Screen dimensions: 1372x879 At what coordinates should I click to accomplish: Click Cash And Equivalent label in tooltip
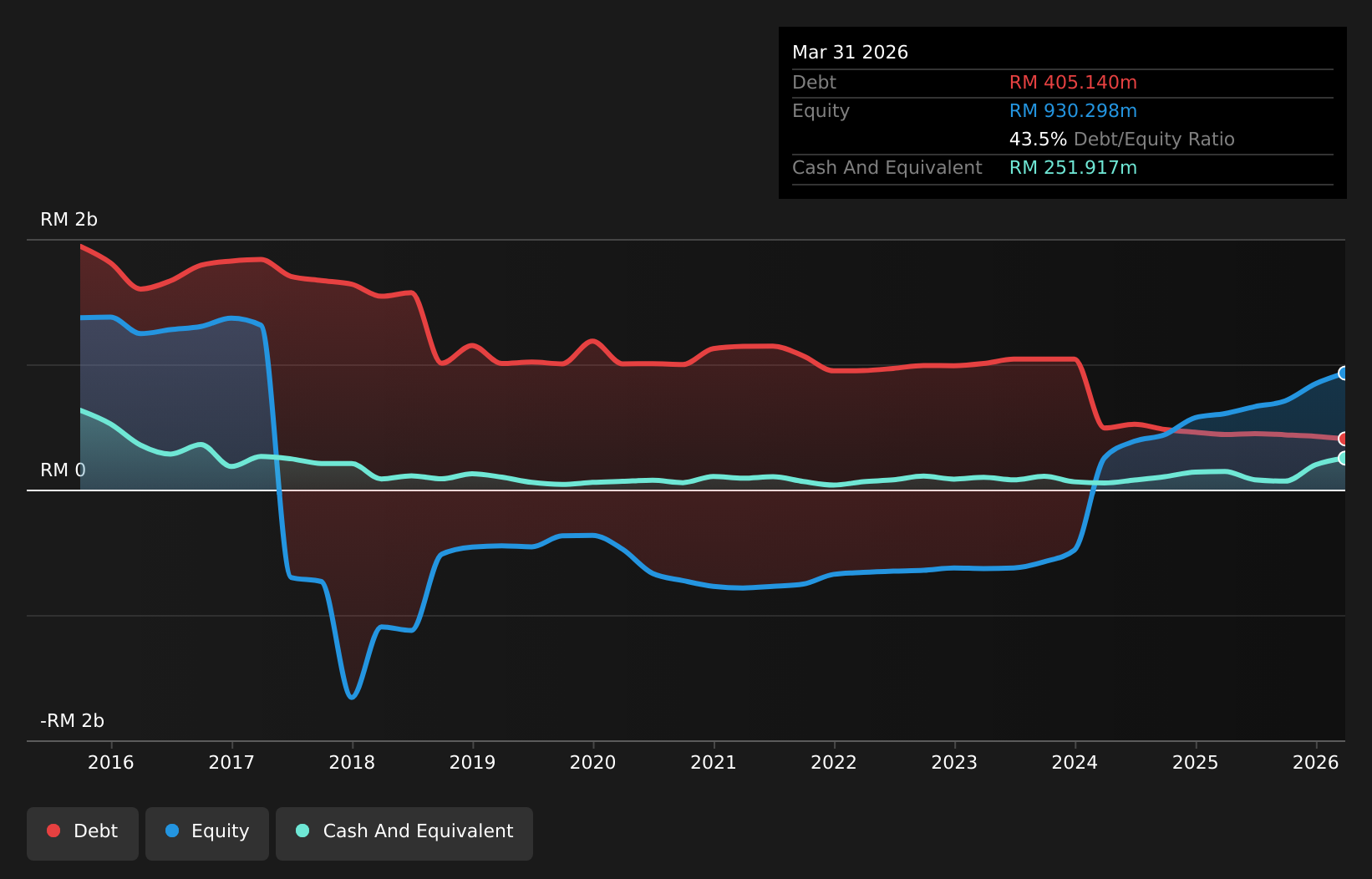pyautogui.click(x=887, y=168)
